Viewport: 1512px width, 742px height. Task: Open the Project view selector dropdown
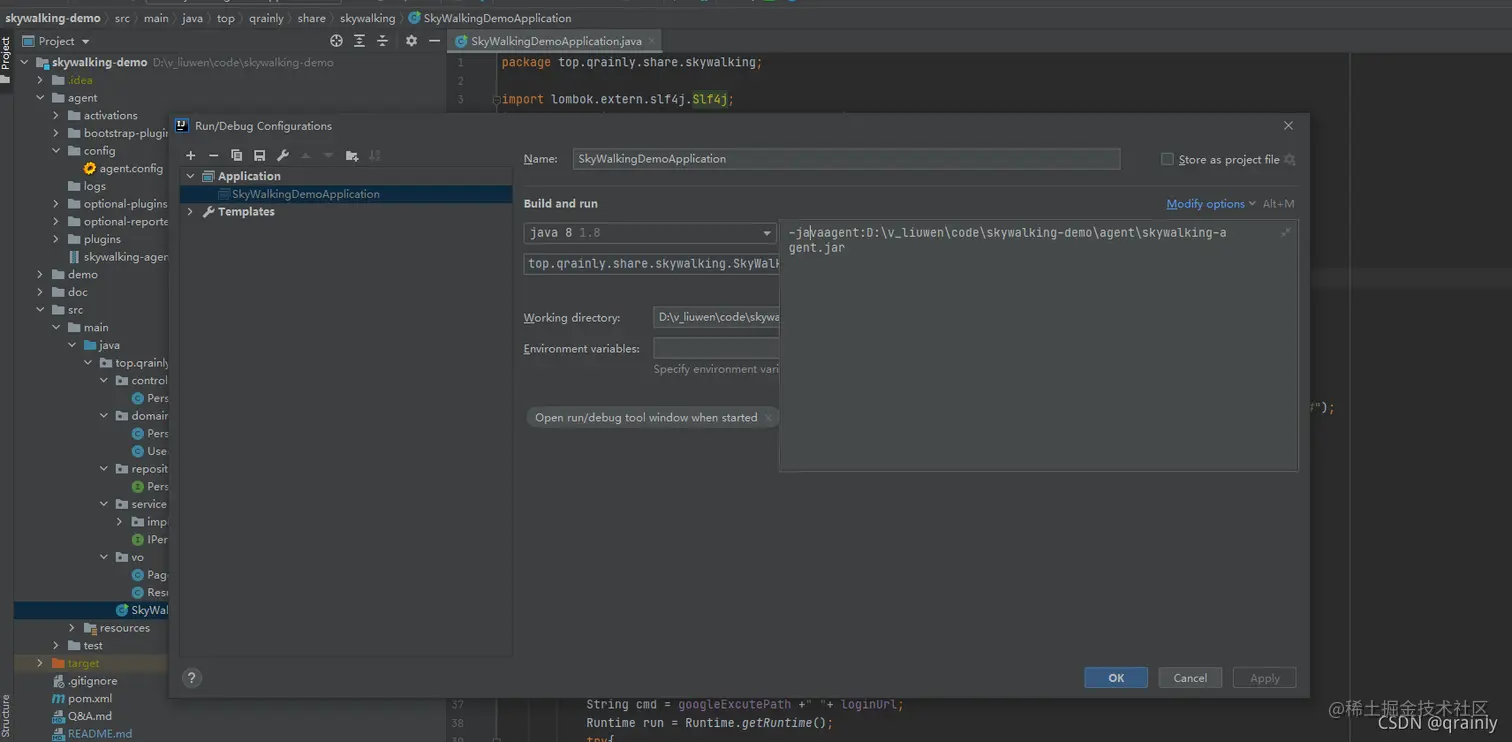[56, 41]
